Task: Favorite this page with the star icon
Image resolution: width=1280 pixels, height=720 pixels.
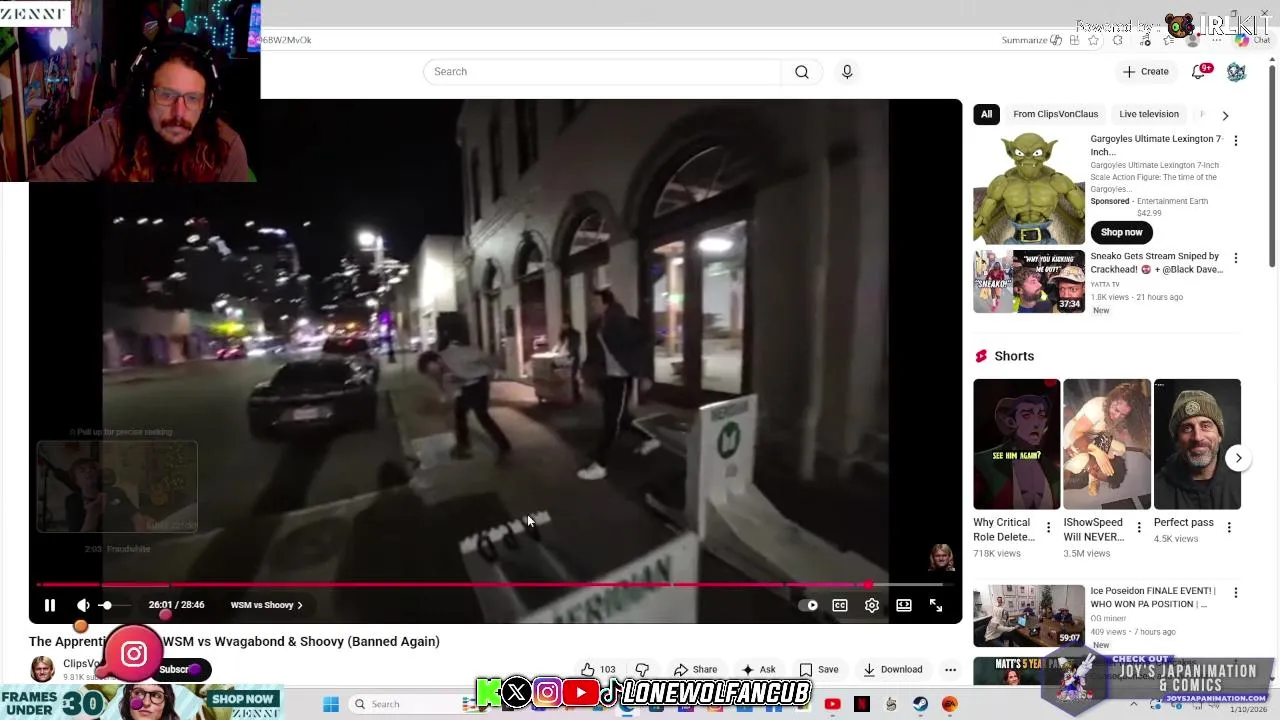Action: click(1093, 40)
